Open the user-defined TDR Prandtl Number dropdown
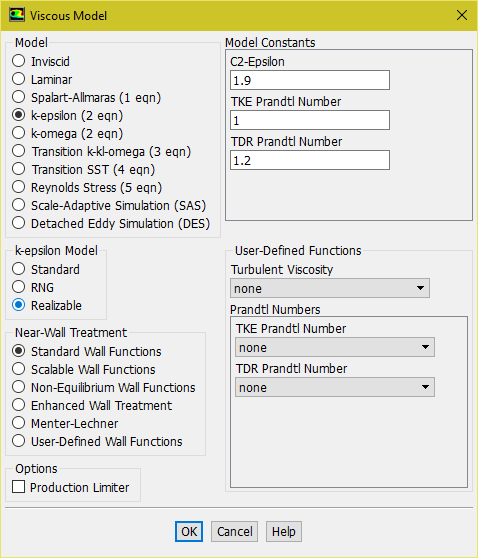The height and width of the screenshot is (558, 478). point(335,387)
